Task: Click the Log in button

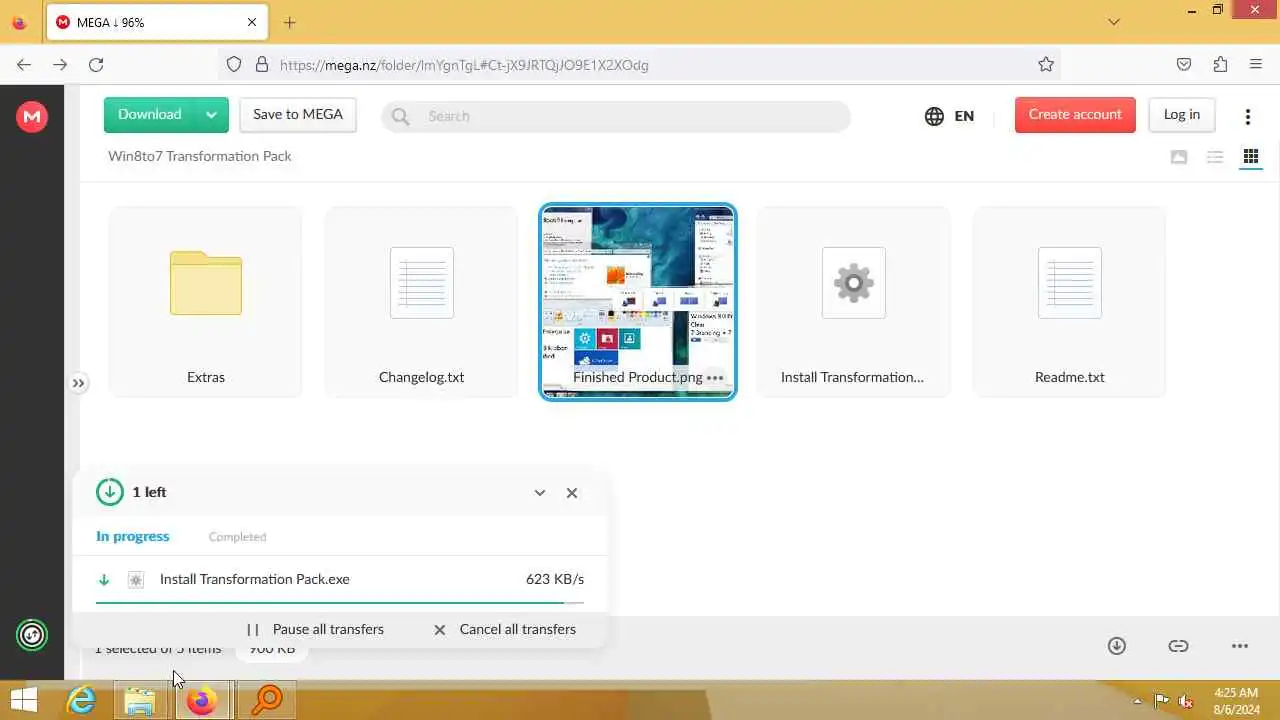Action: (1181, 114)
